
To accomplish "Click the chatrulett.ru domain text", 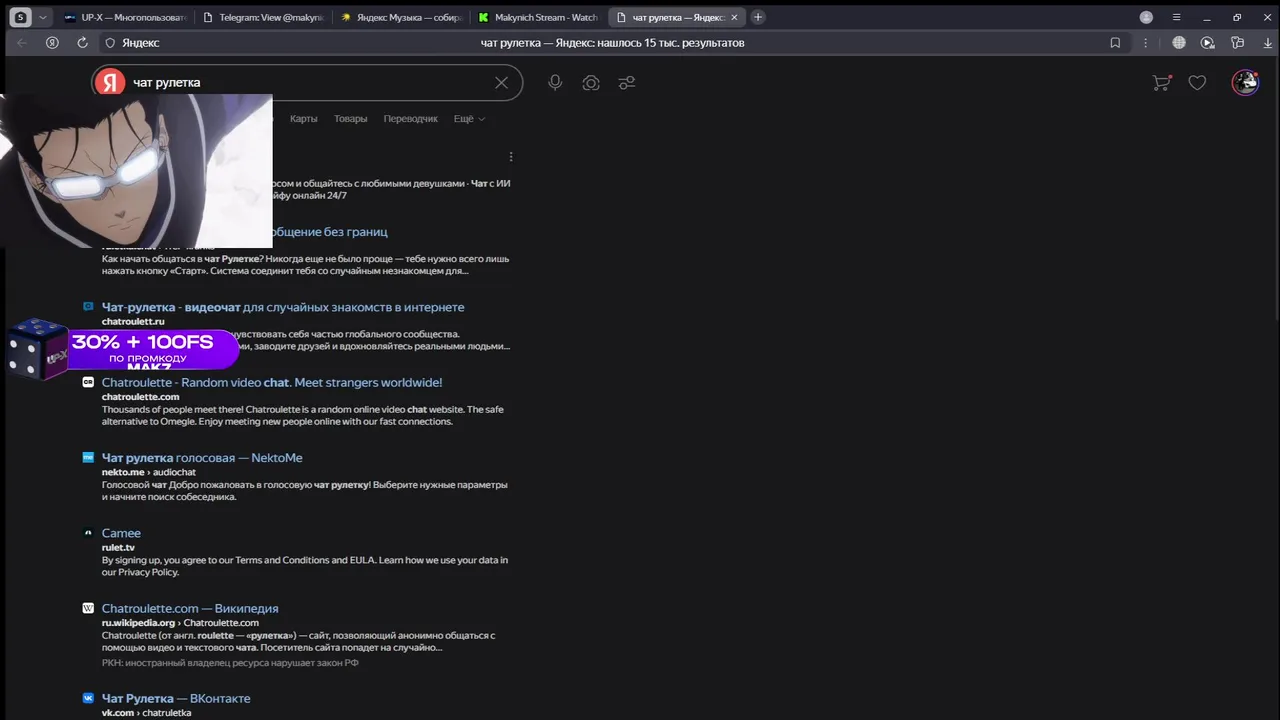I will point(133,321).
